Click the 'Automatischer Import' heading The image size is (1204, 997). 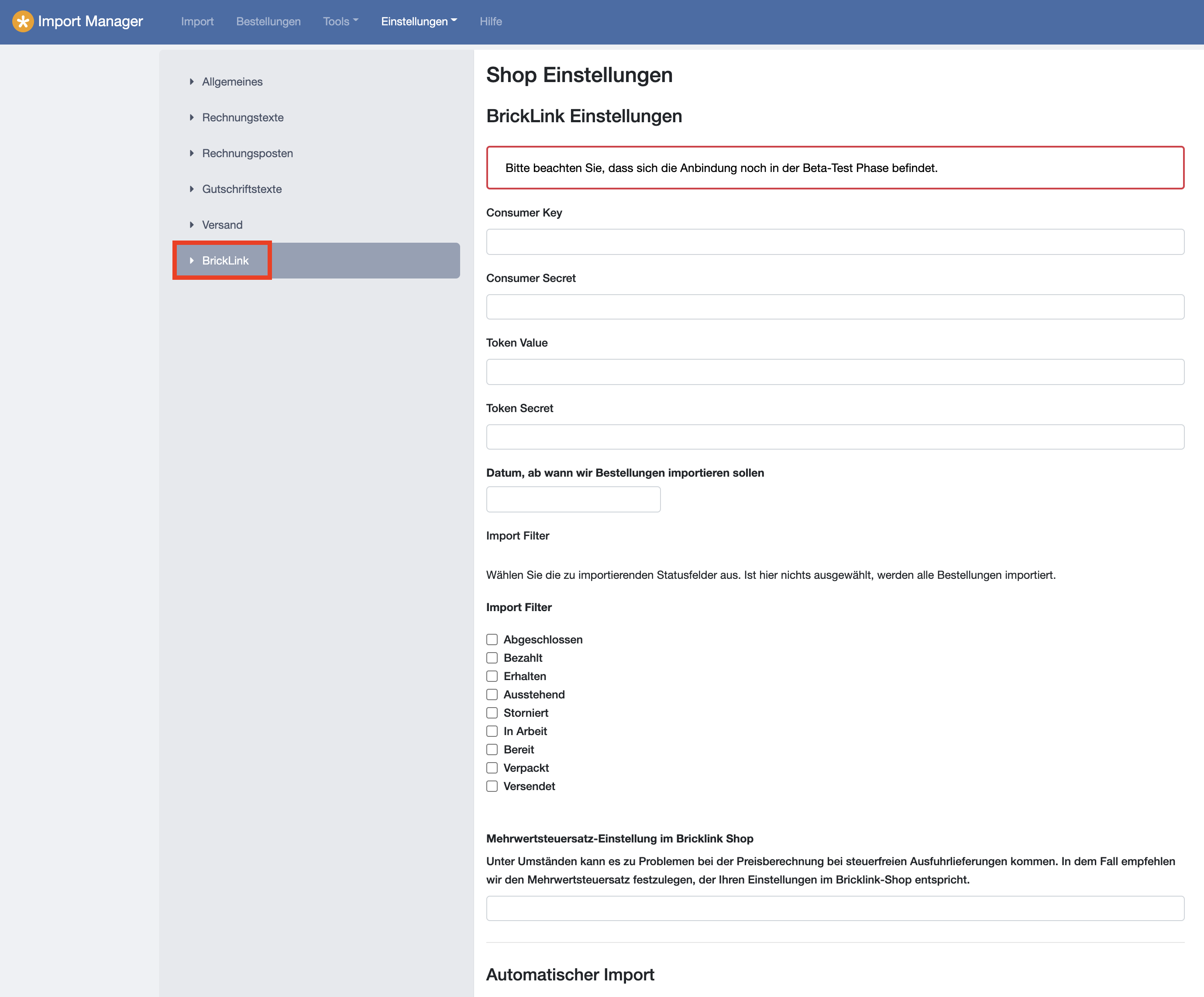click(570, 975)
